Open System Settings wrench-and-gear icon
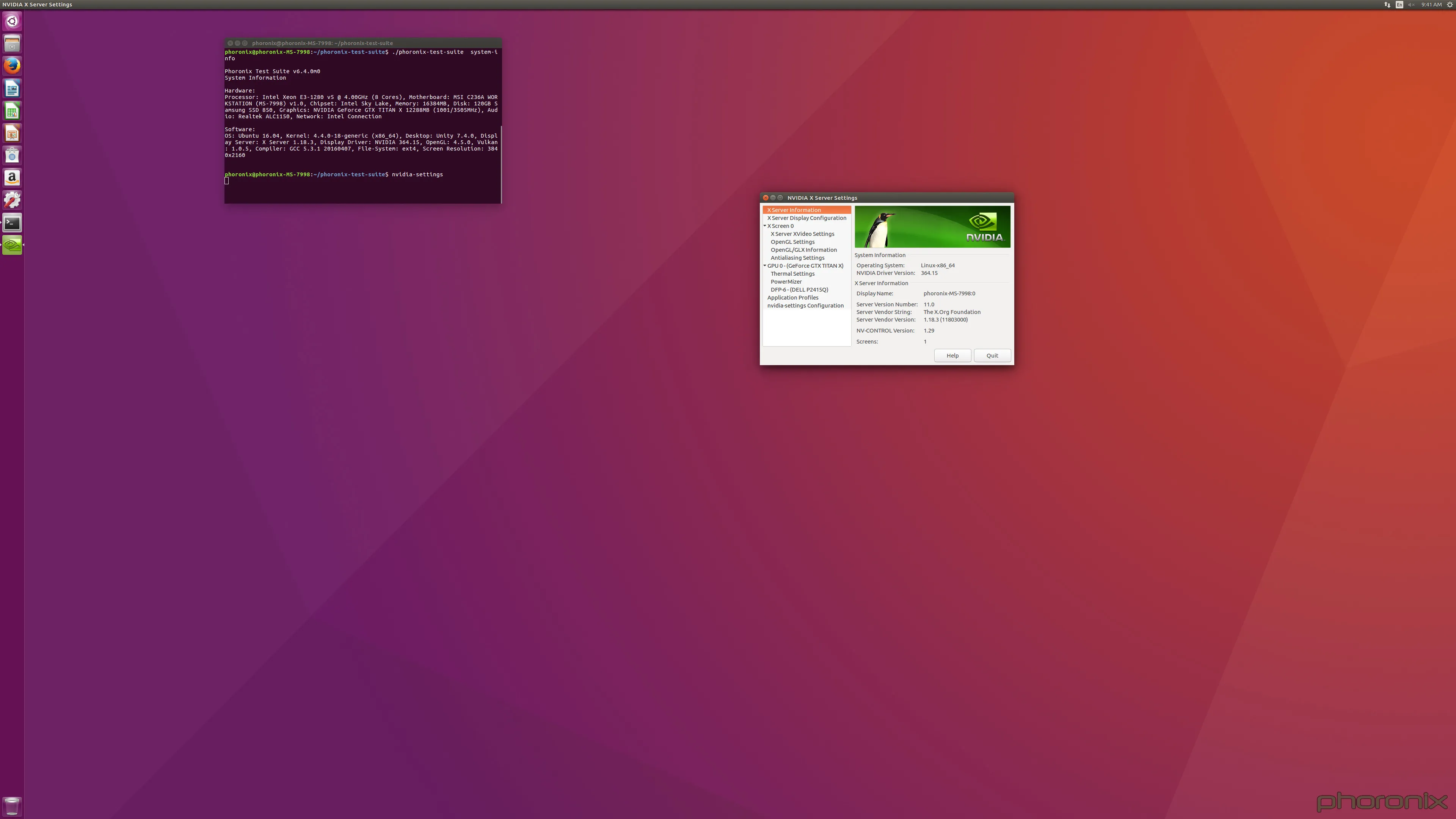Image resolution: width=1456 pixels, height=819 pixels. pos(12,199)
